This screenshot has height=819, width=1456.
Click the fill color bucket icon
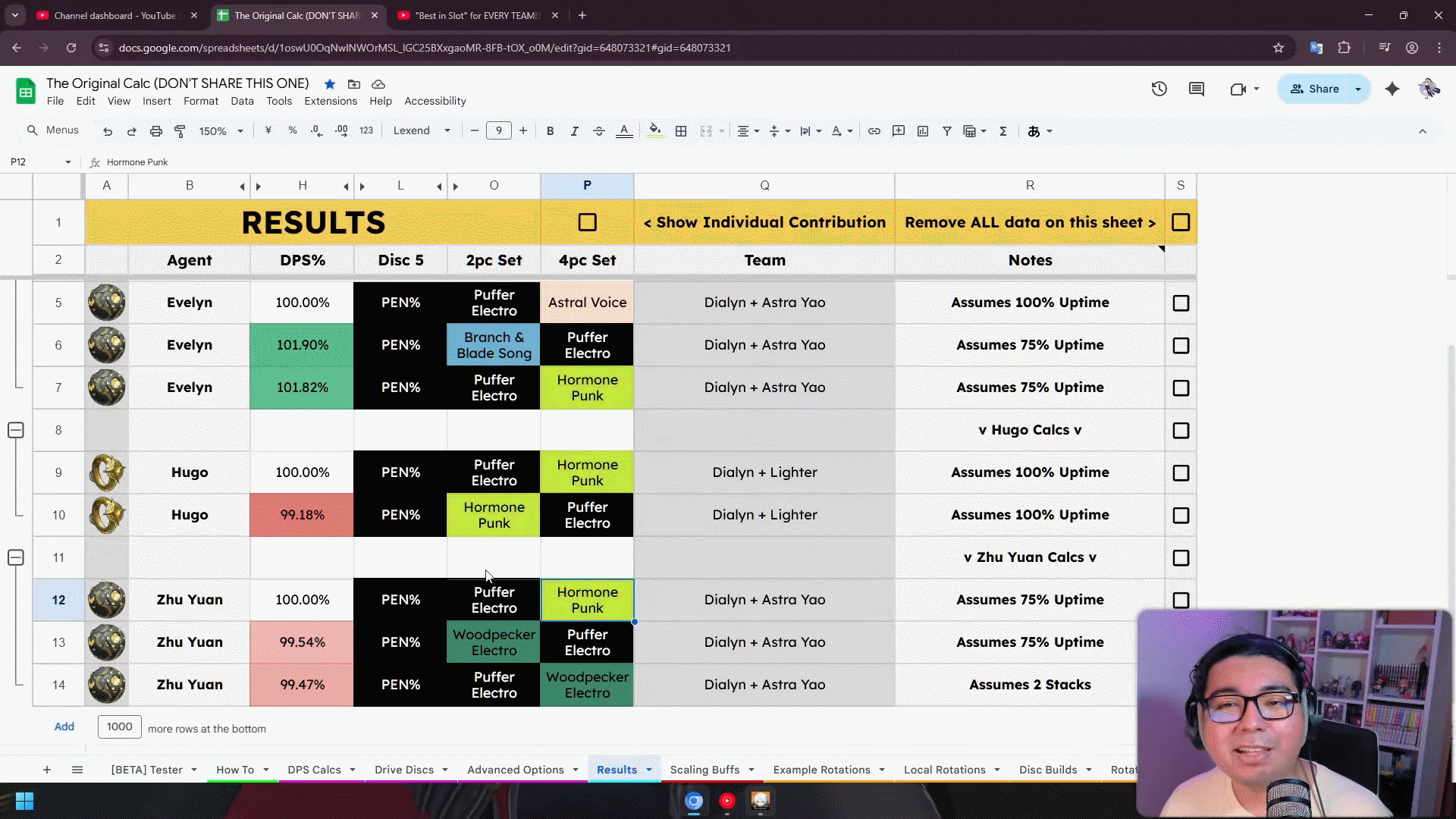click(x=655, y=130)
